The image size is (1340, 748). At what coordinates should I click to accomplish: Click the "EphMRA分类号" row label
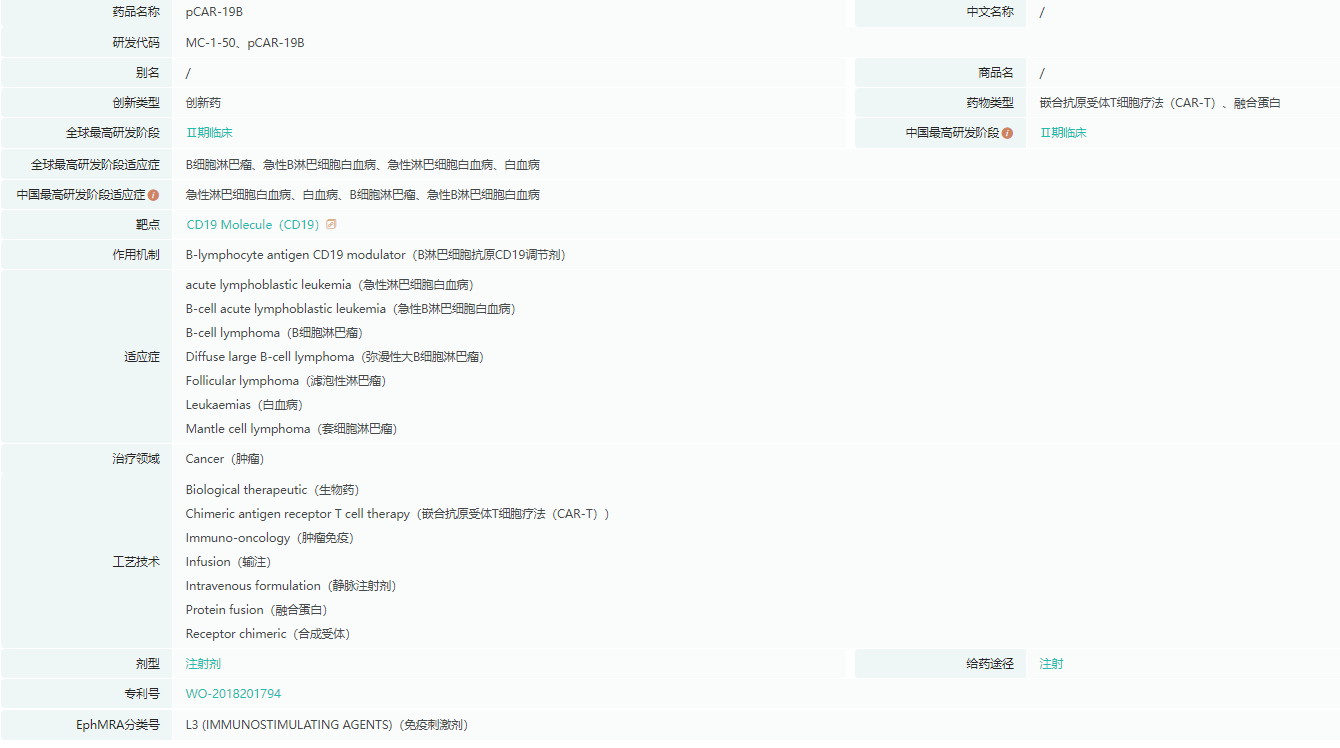coord(118,725)
